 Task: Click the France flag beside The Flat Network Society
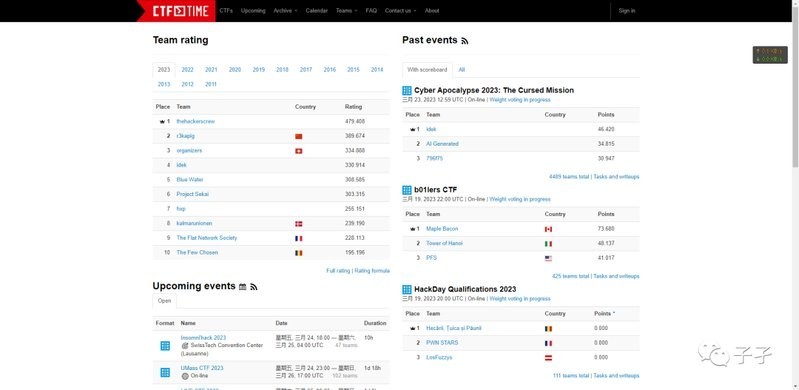coord(299,239)
